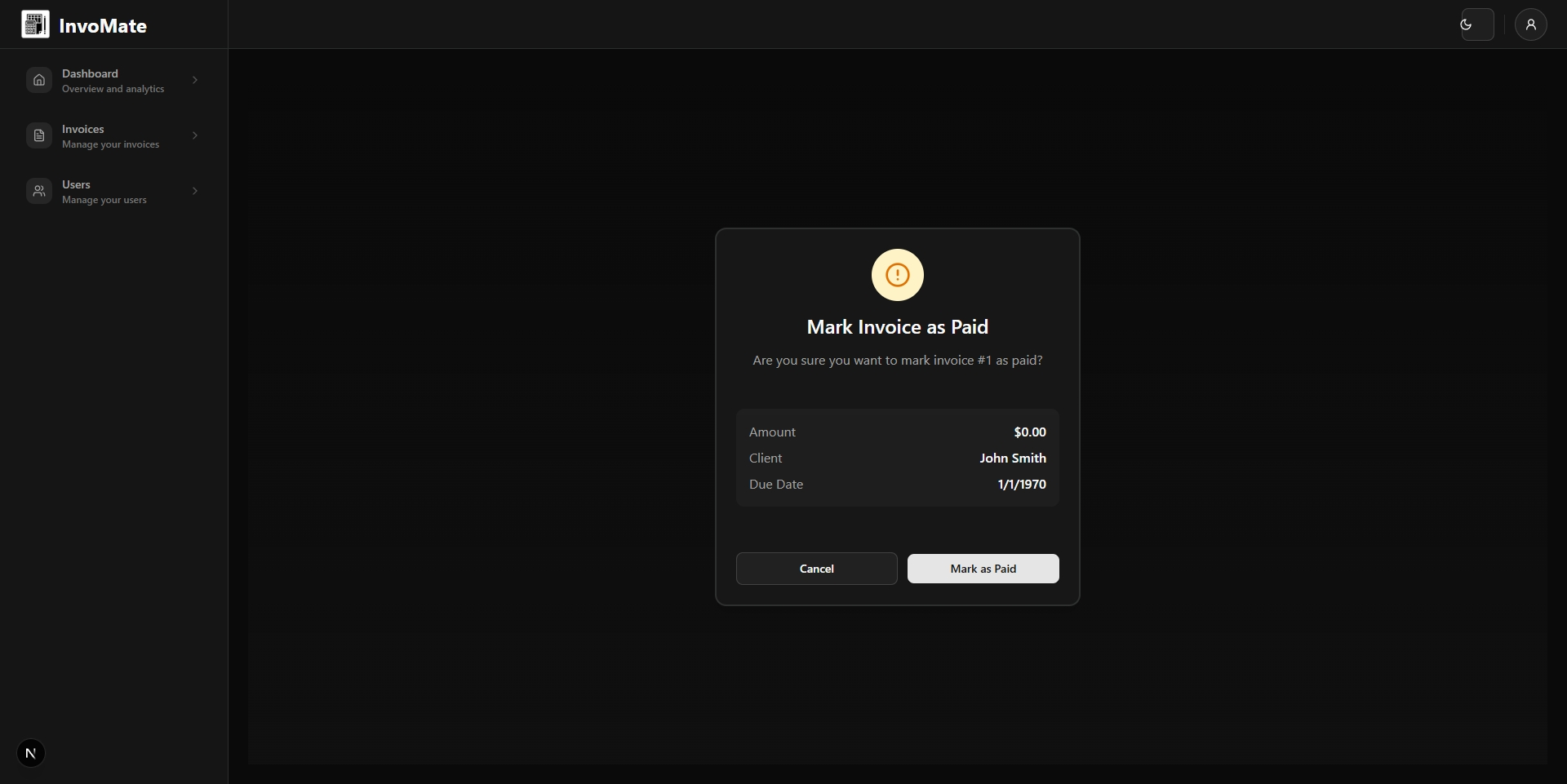Click the Users people icon

point(38,191)
